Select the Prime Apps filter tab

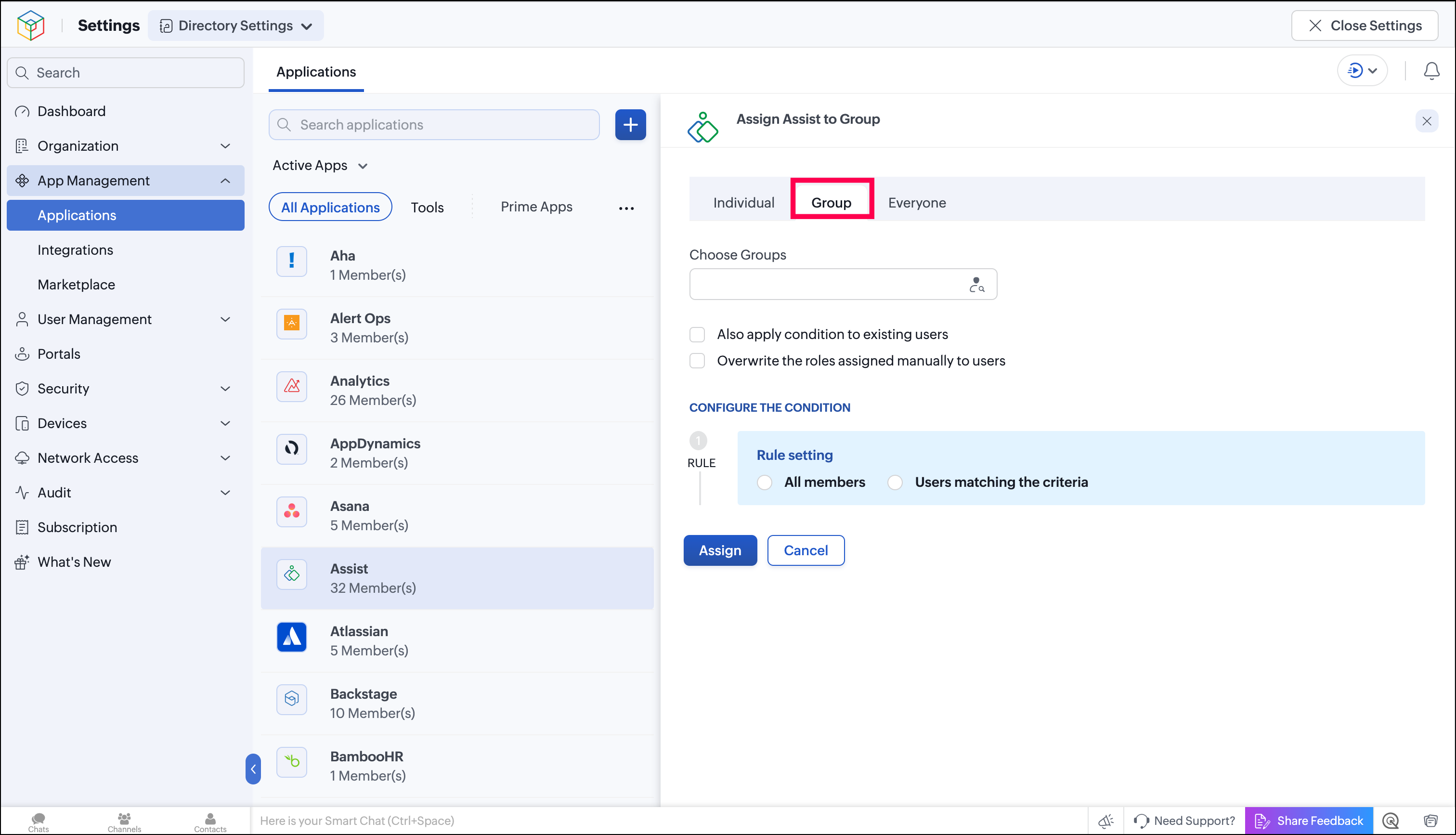[536, 207]
